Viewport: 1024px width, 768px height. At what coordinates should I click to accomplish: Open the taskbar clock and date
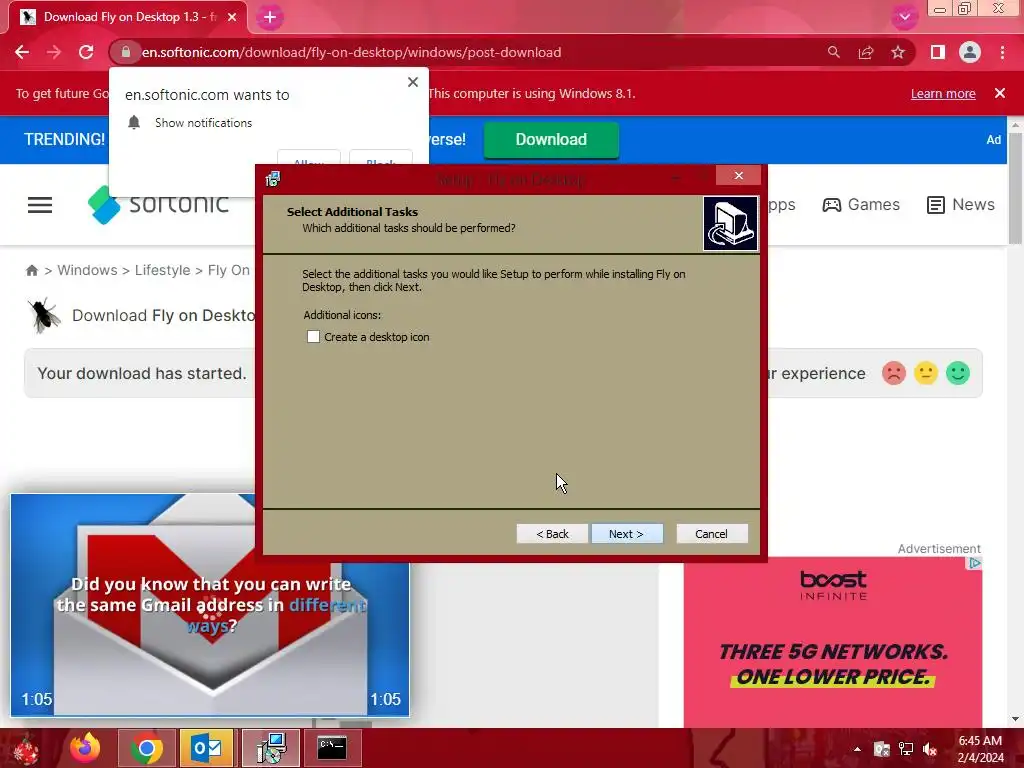tap(980, 749)
